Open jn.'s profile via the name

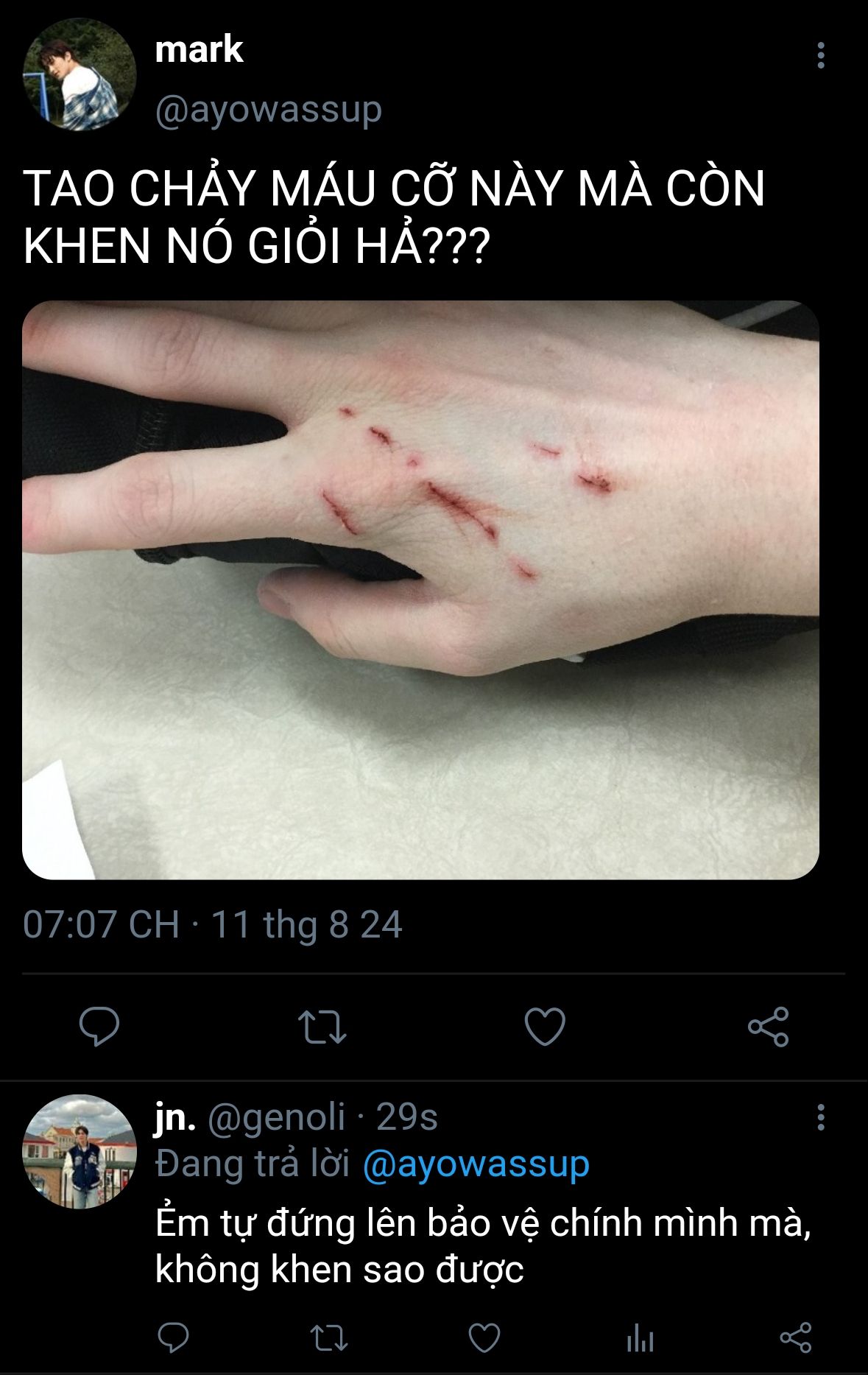(x=175, y=1117)
